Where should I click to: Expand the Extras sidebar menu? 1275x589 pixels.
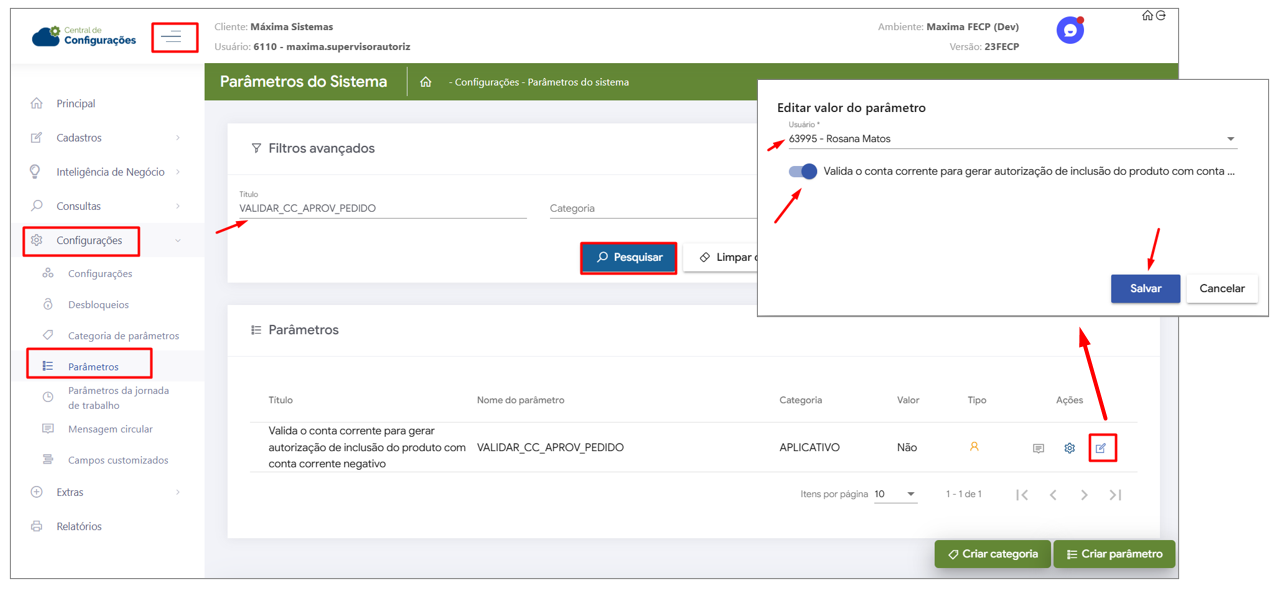click(x=107, y=492)
